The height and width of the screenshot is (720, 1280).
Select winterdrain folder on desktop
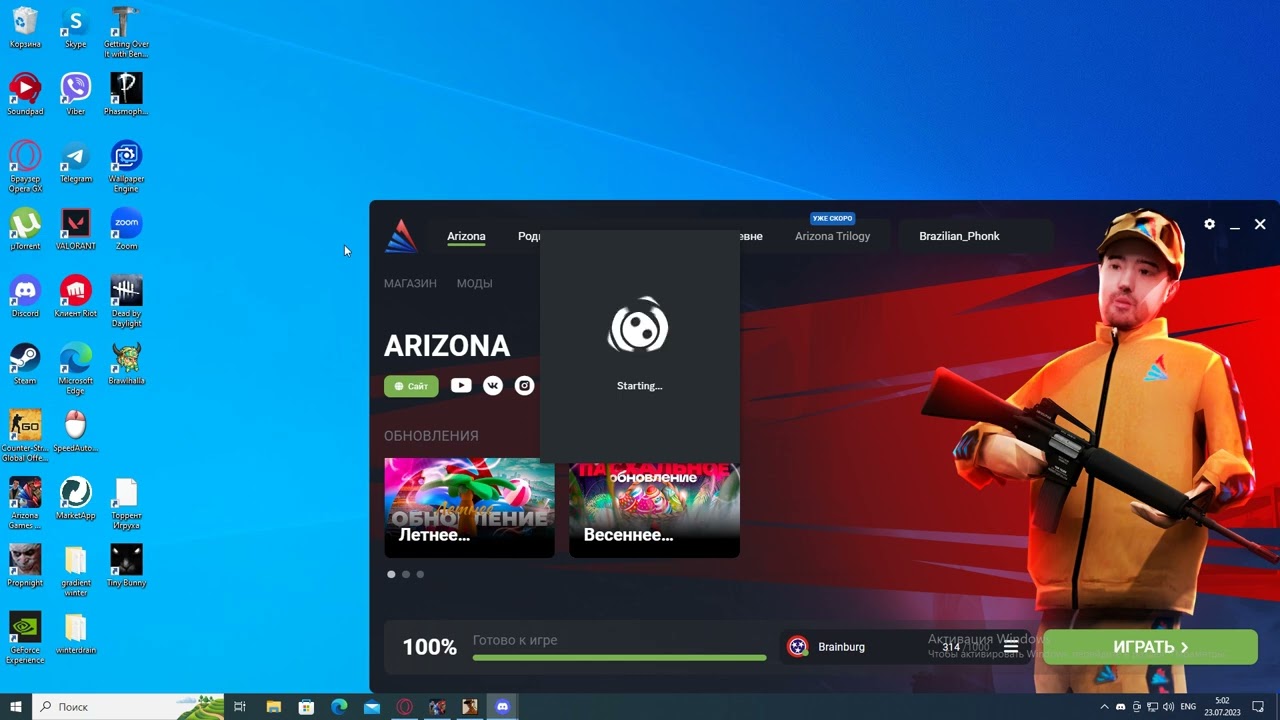pos(75,632)
